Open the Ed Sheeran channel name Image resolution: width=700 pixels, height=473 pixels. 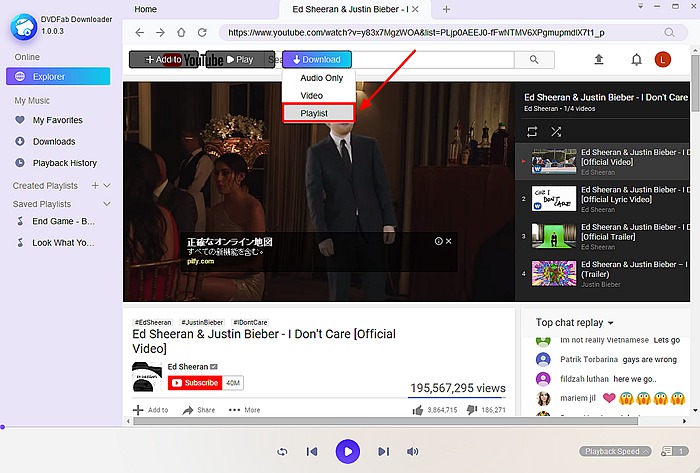188,367
